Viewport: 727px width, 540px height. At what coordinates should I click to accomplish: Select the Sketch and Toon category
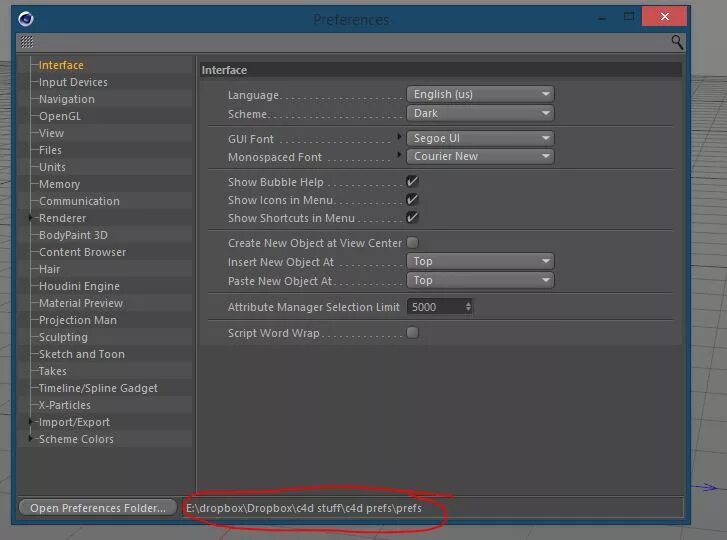coord(82,354)
